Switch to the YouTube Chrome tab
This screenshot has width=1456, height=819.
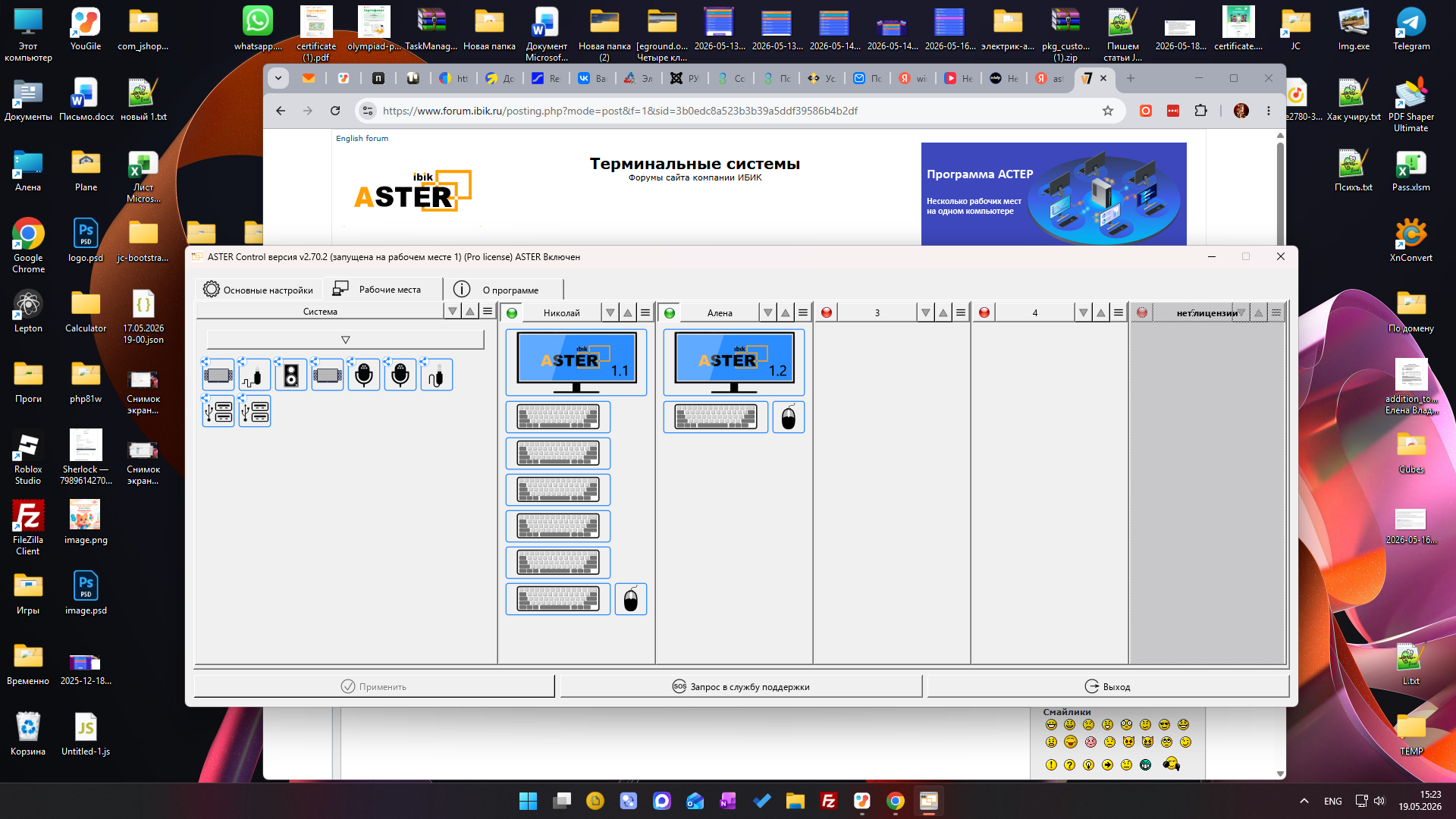tap(959, 78)
